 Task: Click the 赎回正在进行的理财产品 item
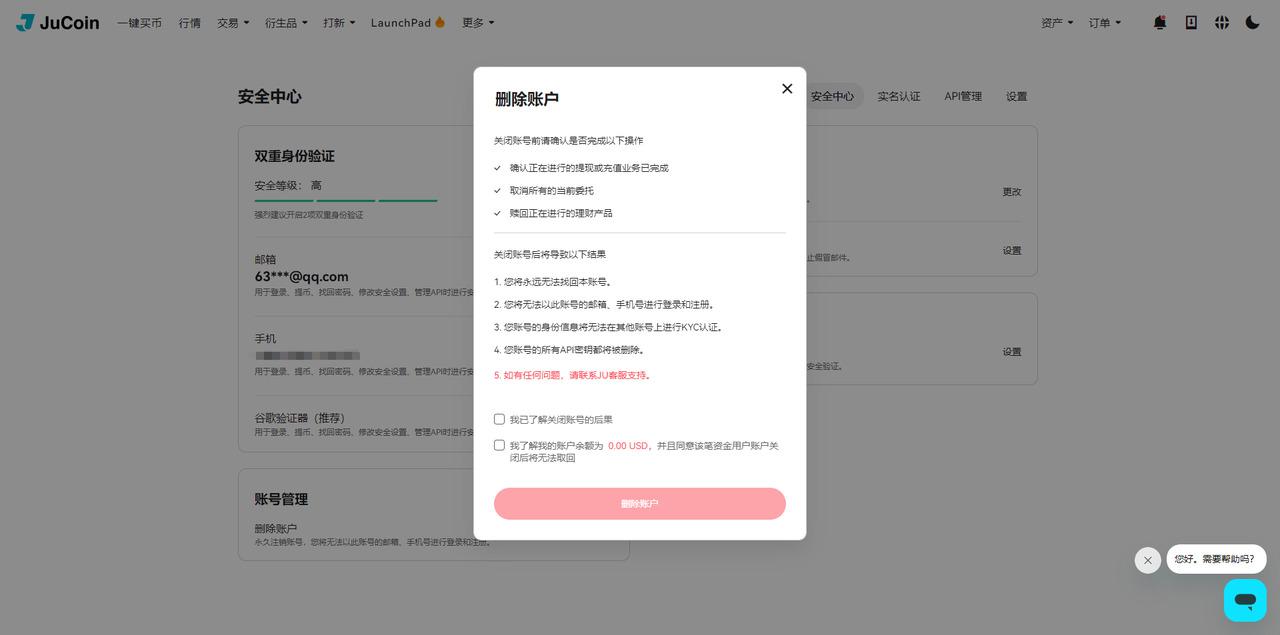coord(561,213)
